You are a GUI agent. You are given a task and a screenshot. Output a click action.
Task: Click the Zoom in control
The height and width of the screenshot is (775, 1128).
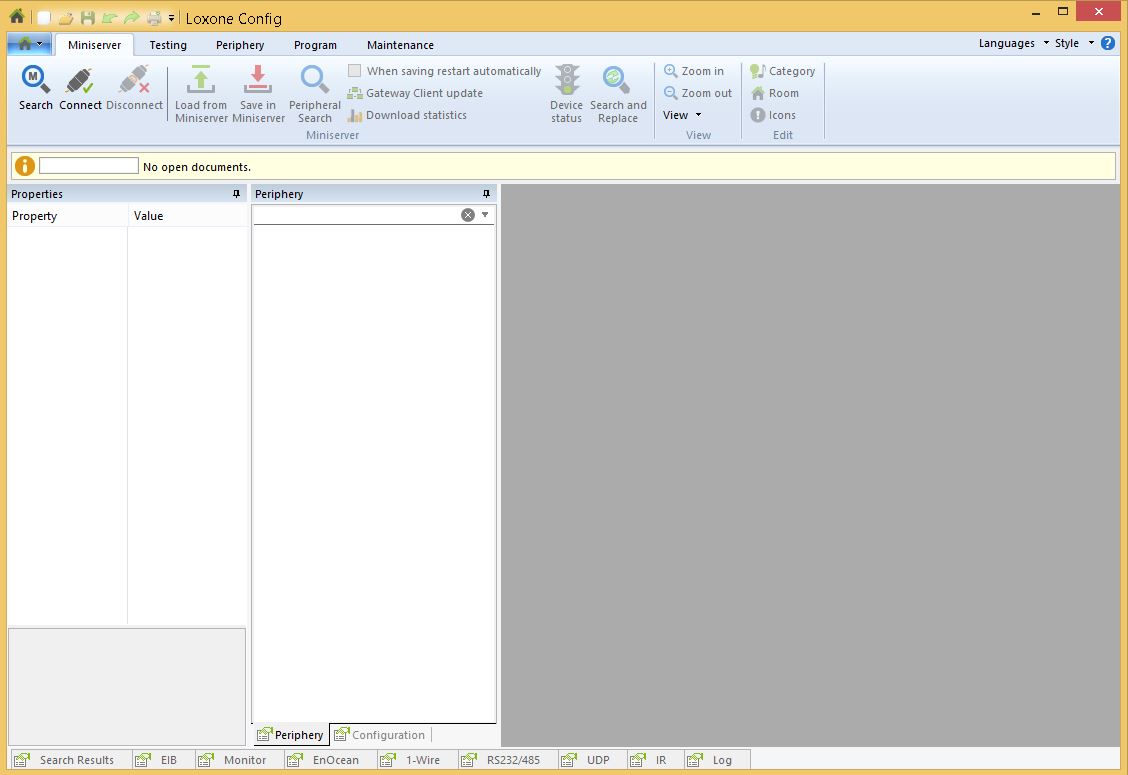point(694,70)
